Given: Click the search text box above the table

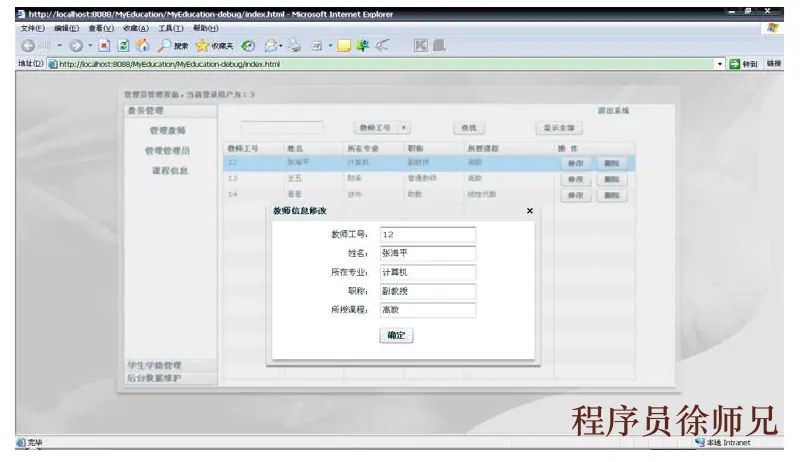Looking at the screenshot, I should pos(282,127).
